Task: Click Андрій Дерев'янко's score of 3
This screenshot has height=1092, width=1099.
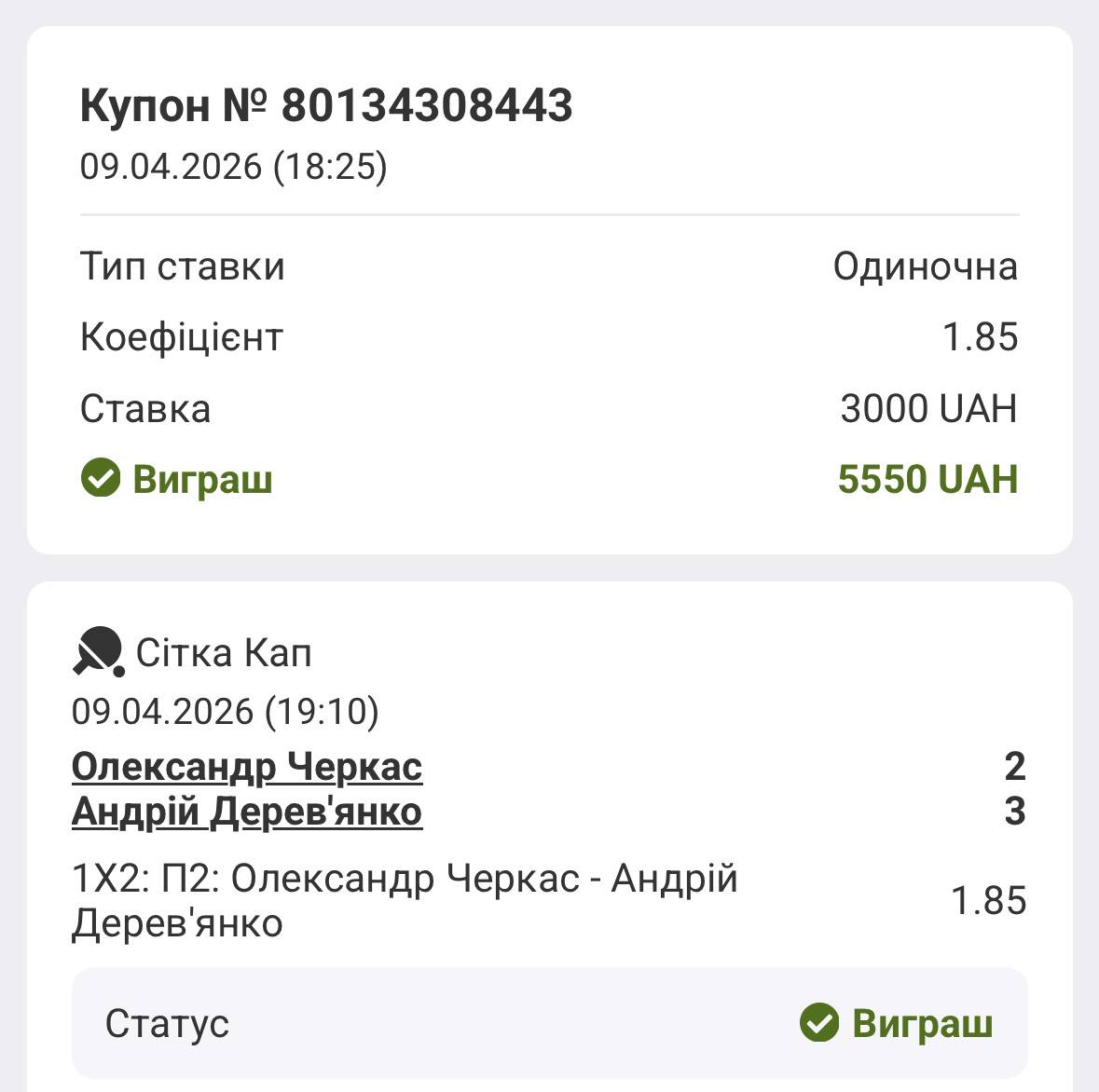Action: (x=1014, y=812)
